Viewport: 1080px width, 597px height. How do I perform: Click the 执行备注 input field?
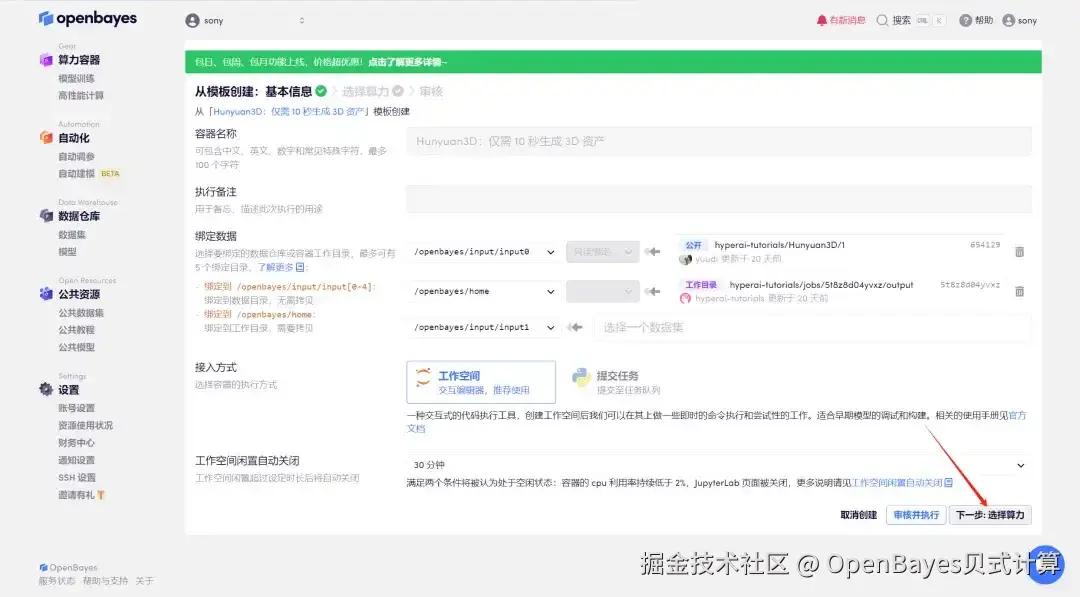point(718,198)
